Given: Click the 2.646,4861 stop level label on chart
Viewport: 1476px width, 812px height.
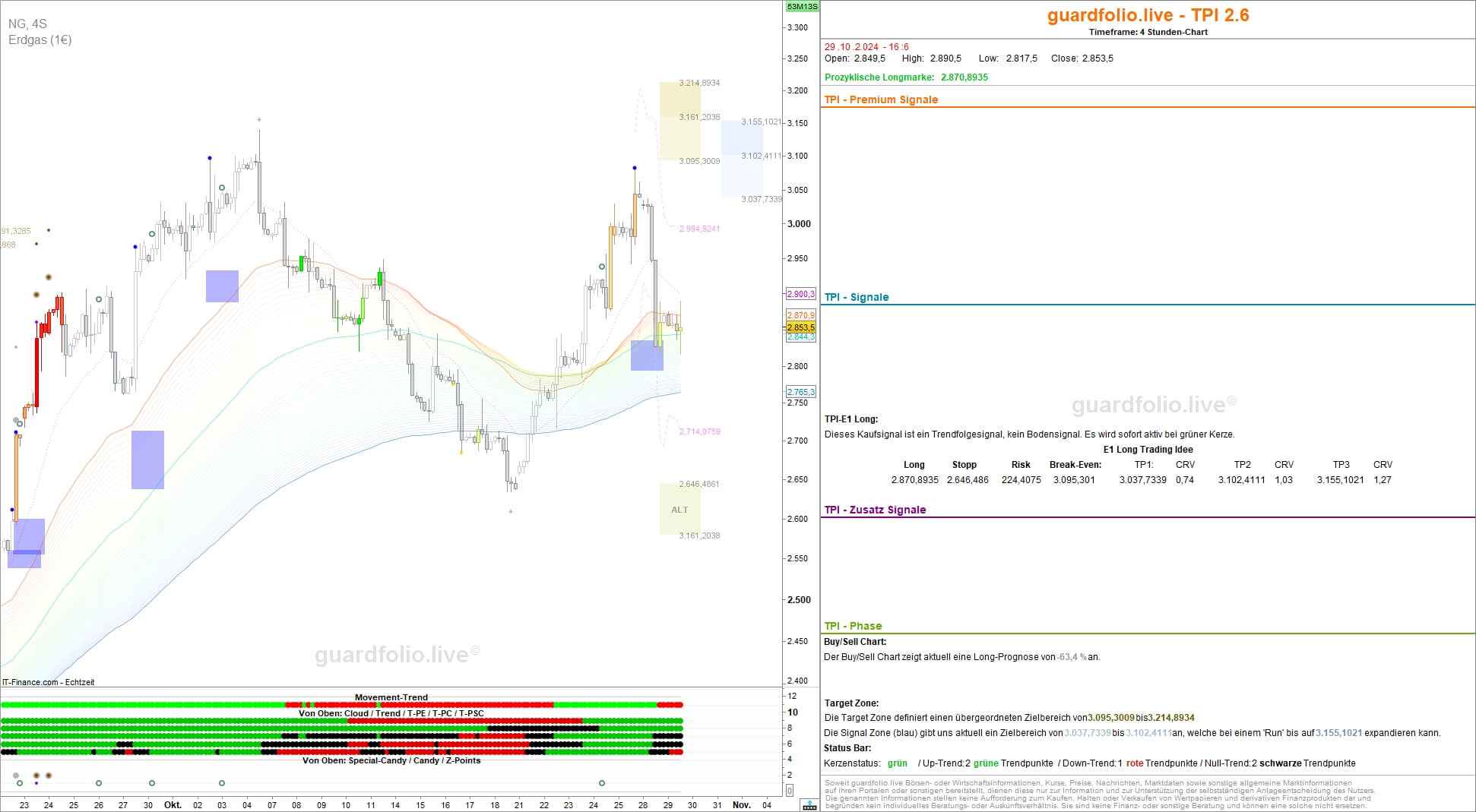Looking at the screenshot, I should [698, 484].
